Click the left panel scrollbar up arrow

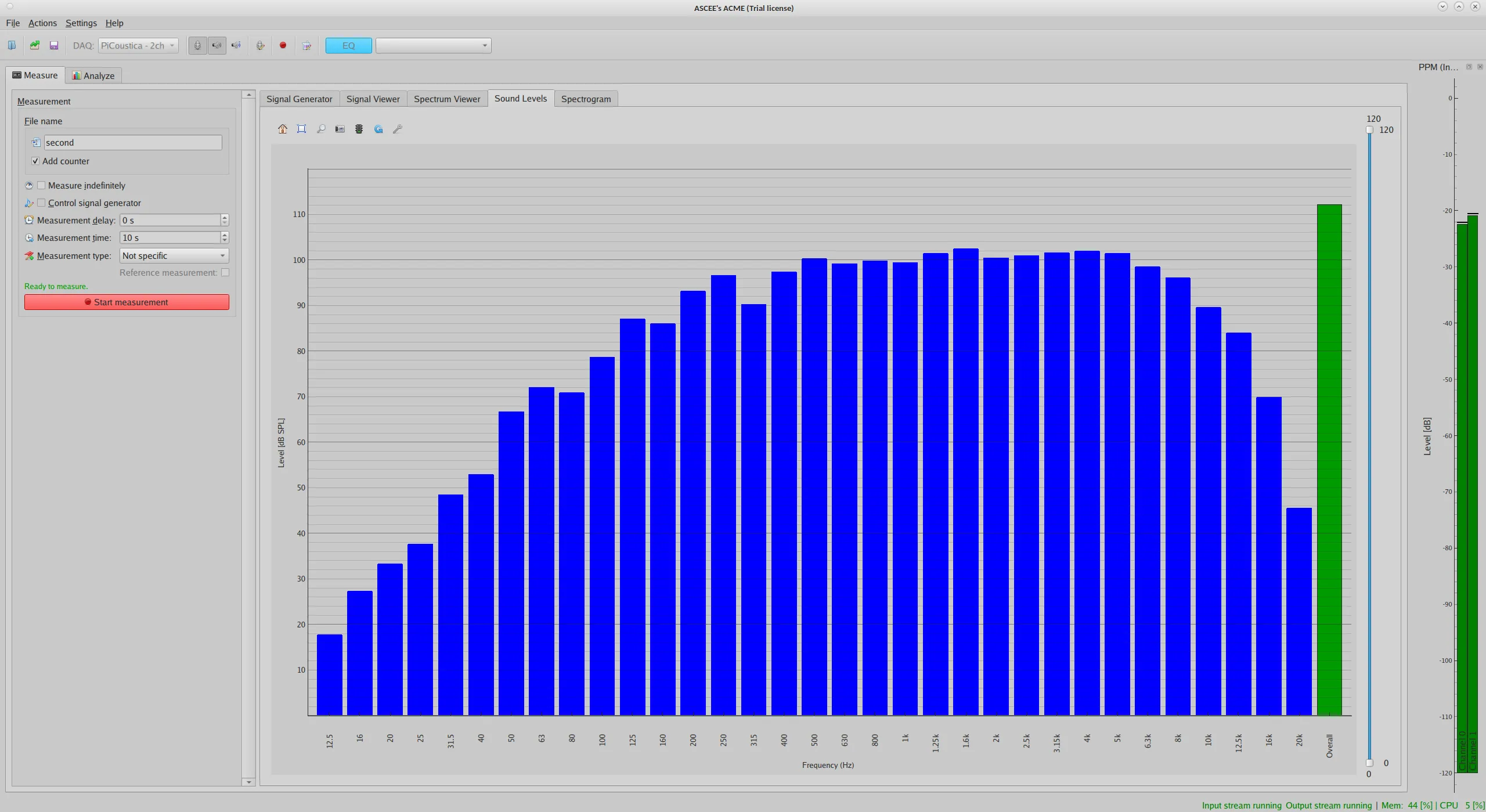point(248,95)
